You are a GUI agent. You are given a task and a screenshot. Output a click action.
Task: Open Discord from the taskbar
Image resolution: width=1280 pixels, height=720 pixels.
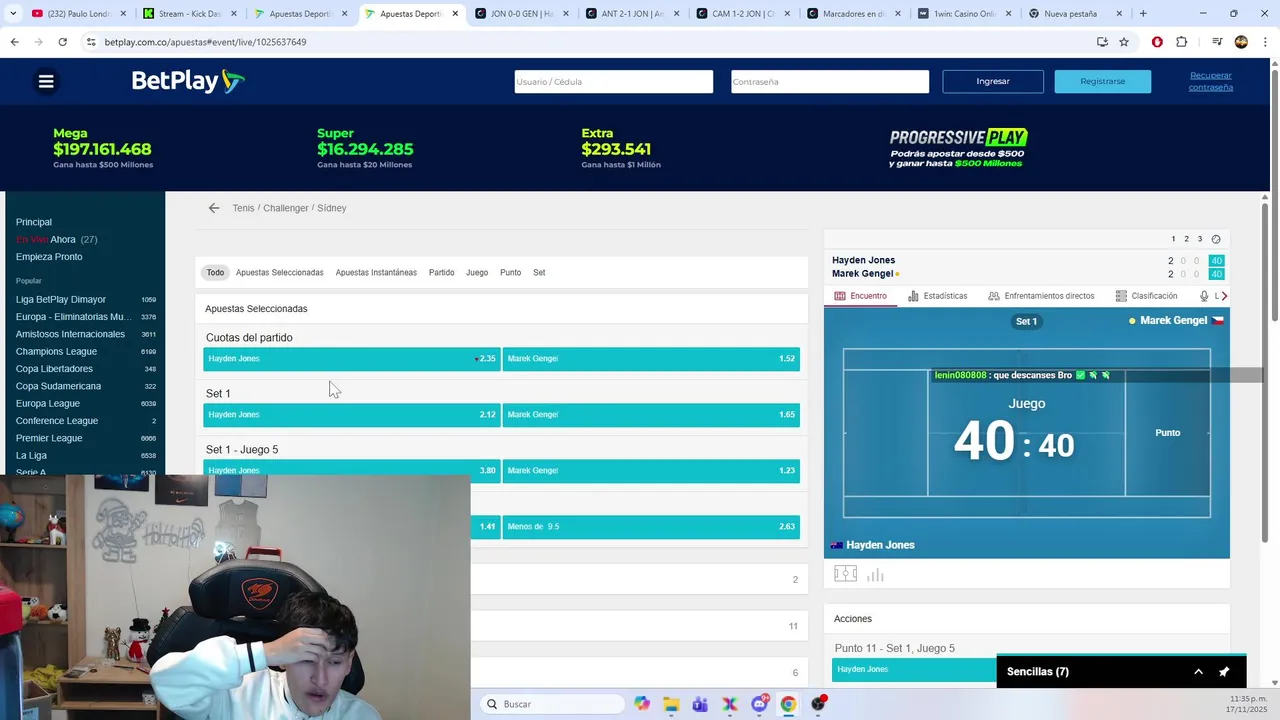(x=759, y=704)
